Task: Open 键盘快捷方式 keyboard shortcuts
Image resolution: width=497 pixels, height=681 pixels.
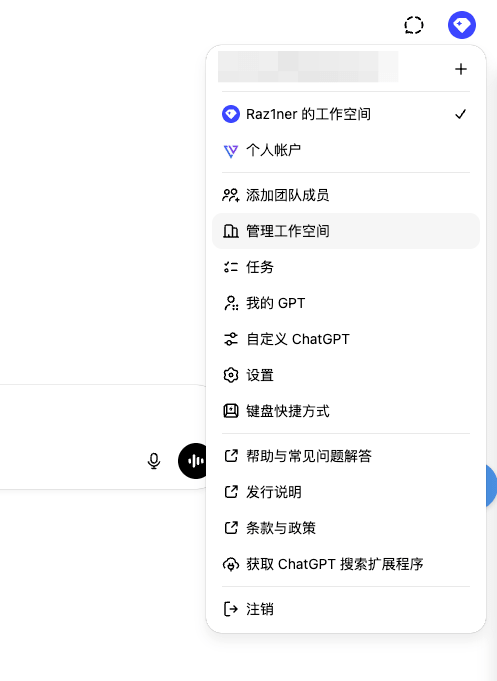Action: pyautogui.click(x=346, y=411)
